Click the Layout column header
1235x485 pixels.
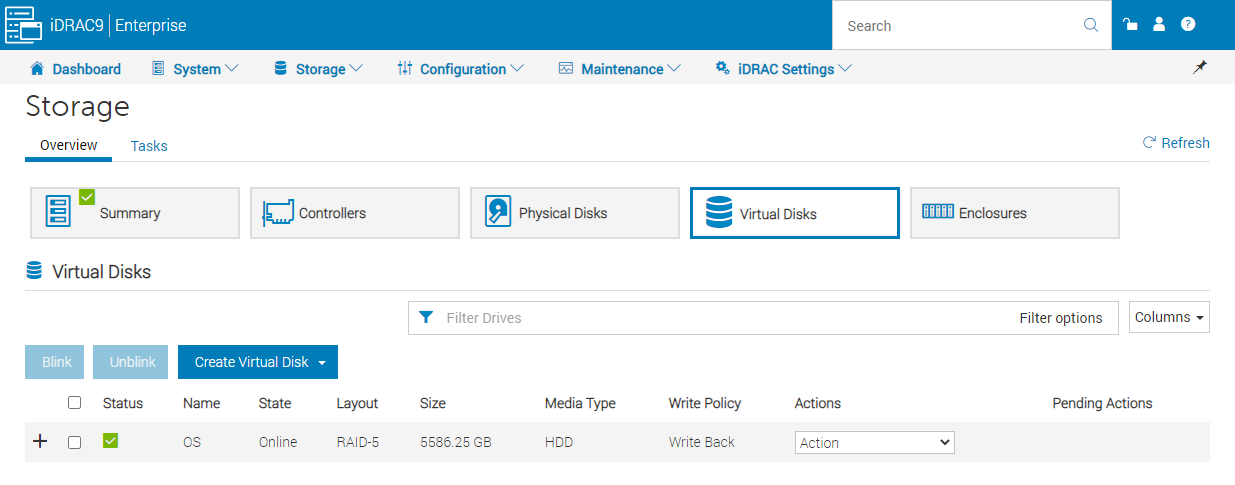(x=357, y=403)
